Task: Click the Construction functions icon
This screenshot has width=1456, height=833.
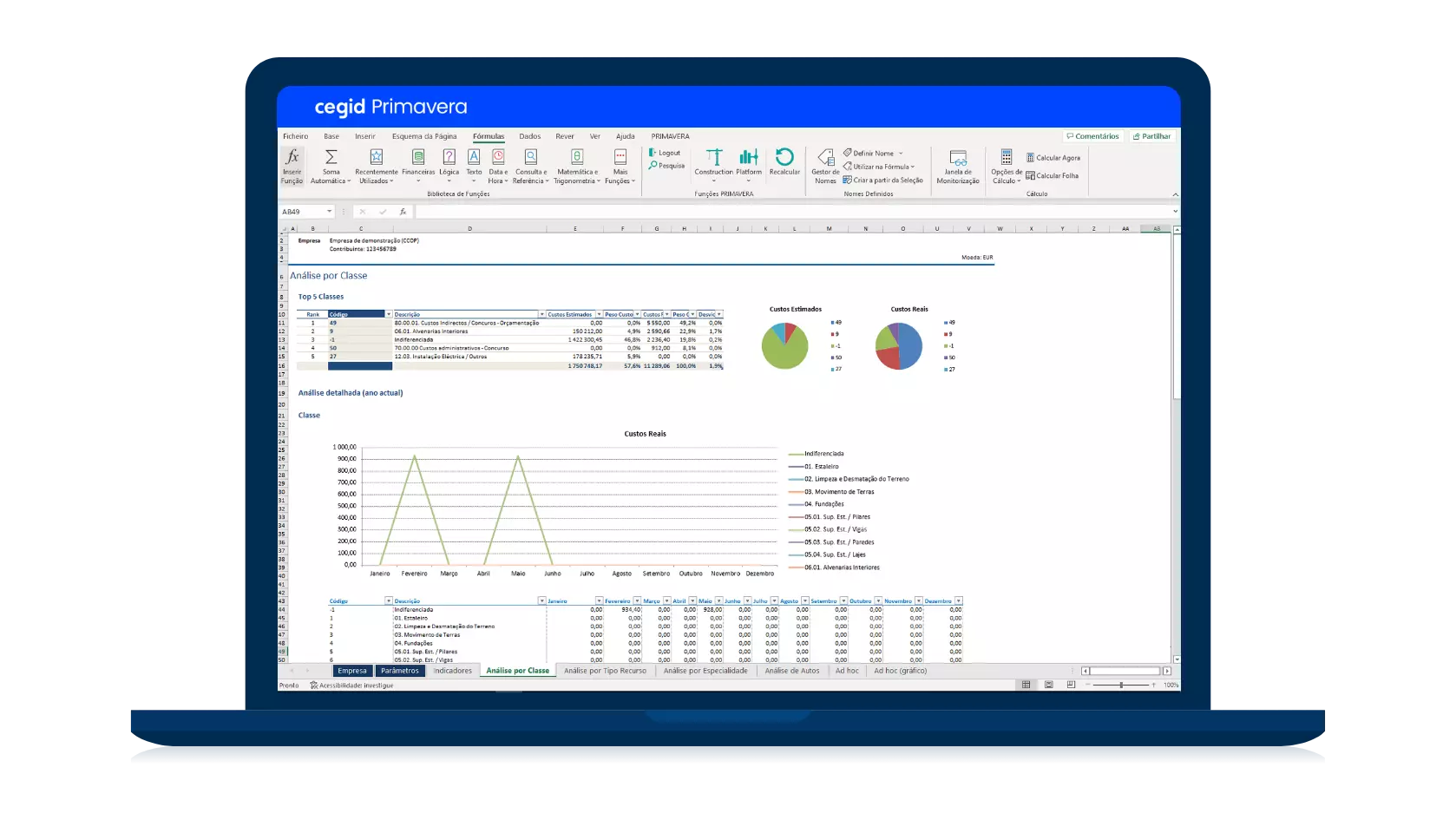Action: [713, 157]
